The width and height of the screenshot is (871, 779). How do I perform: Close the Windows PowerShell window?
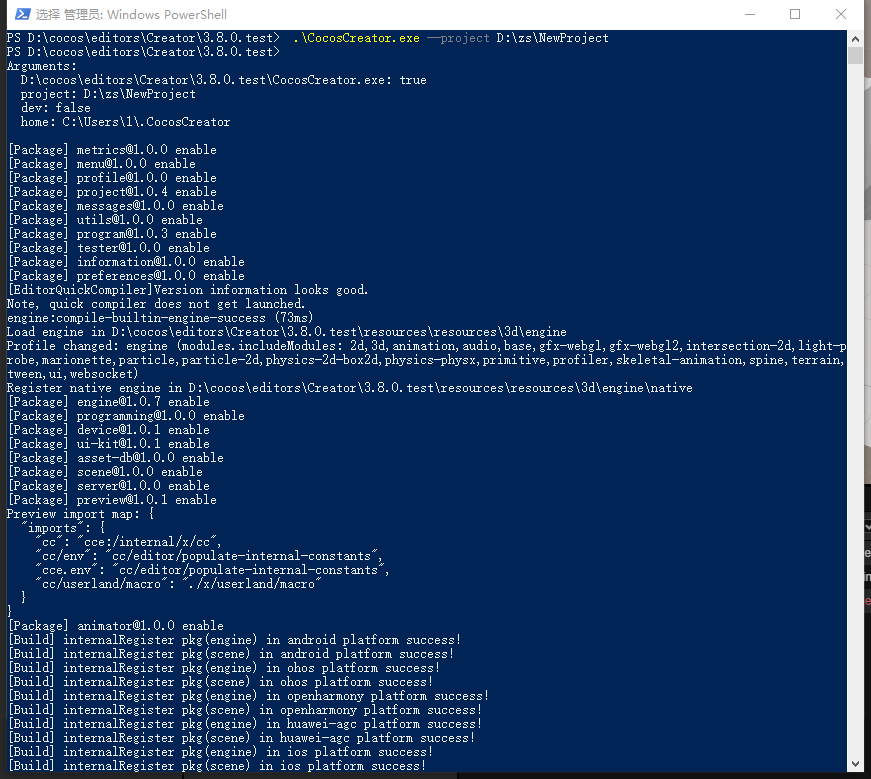(841, 14)
